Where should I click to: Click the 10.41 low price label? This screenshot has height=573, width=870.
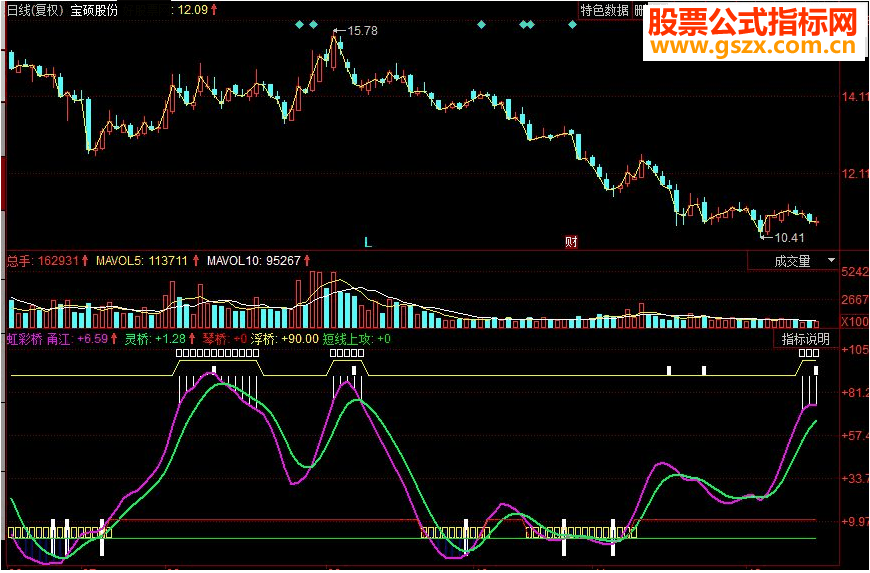[789, 238]
